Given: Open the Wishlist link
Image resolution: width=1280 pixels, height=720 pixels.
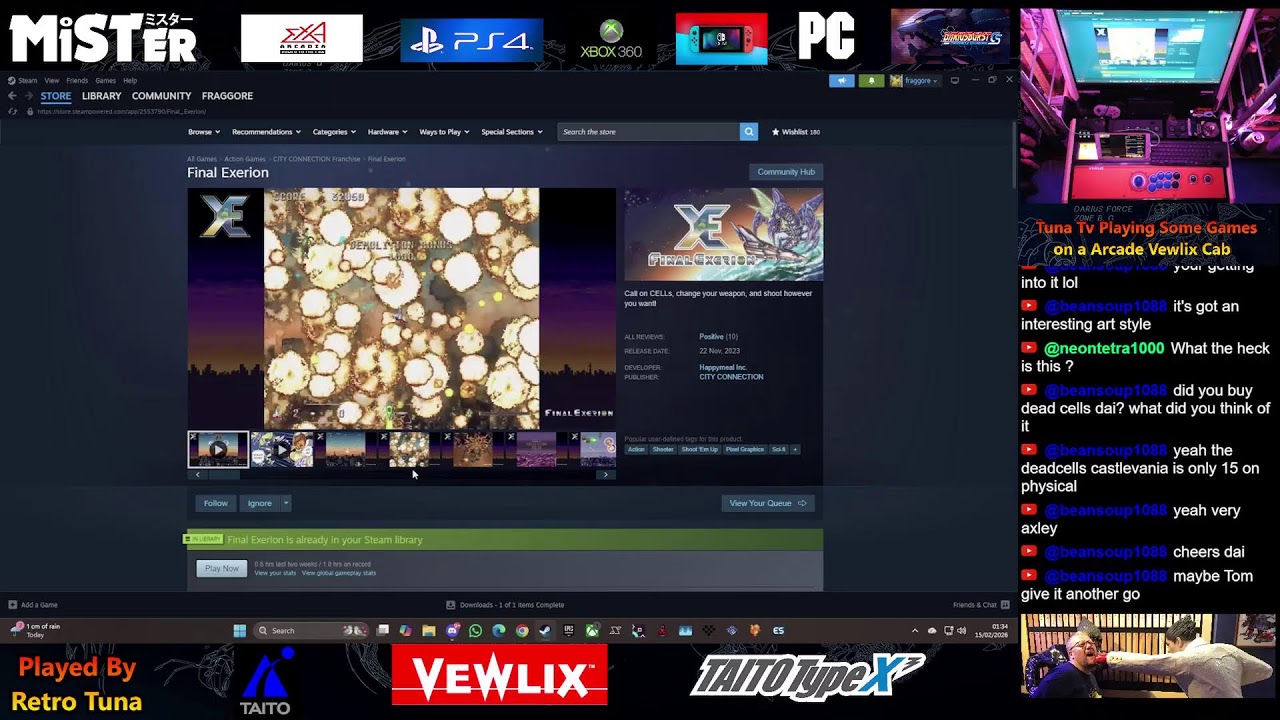Looking at the screenshot, I should [796, 132].
